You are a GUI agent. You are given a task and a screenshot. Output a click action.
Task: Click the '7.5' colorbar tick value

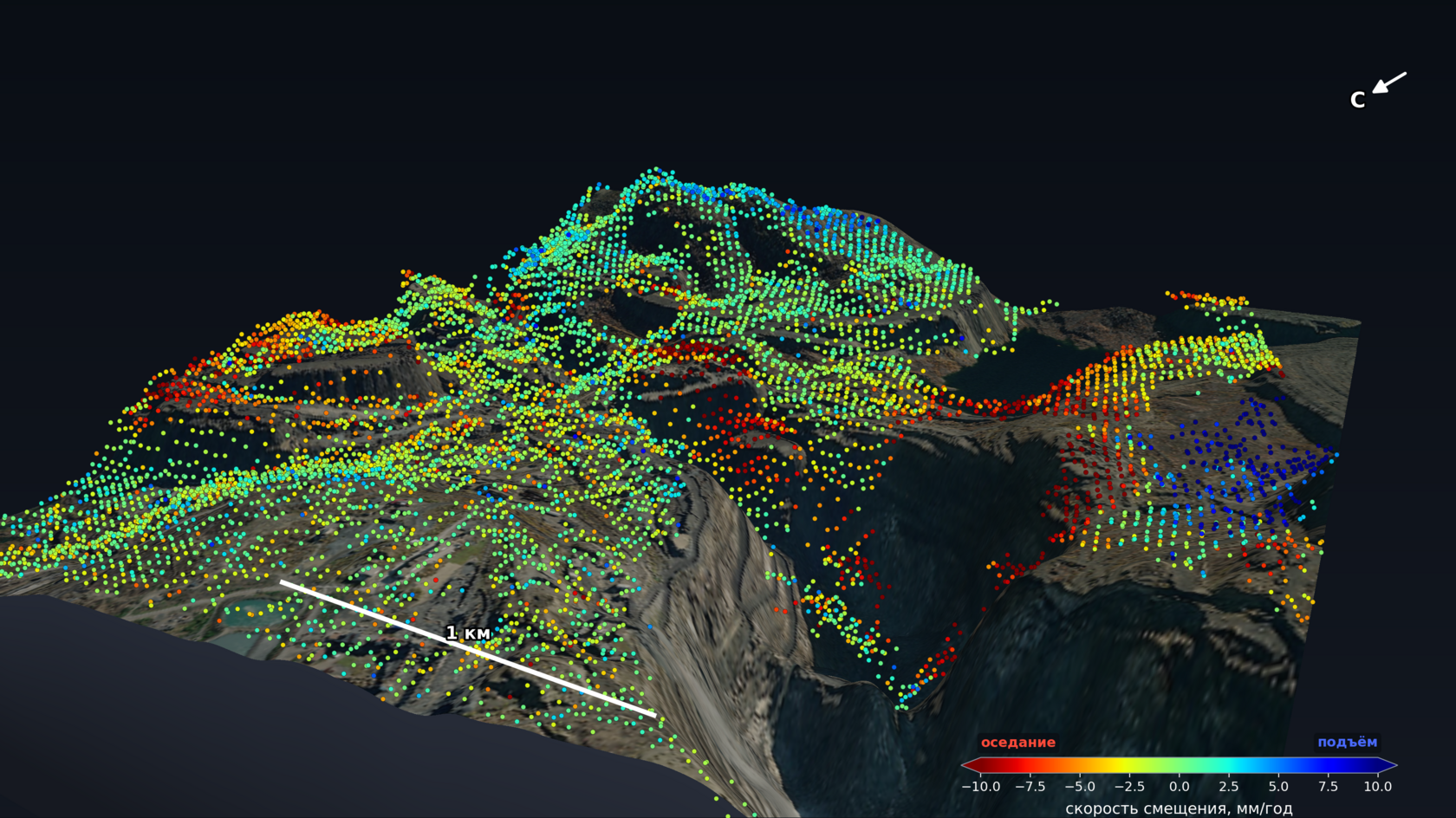click(1328, 787)
